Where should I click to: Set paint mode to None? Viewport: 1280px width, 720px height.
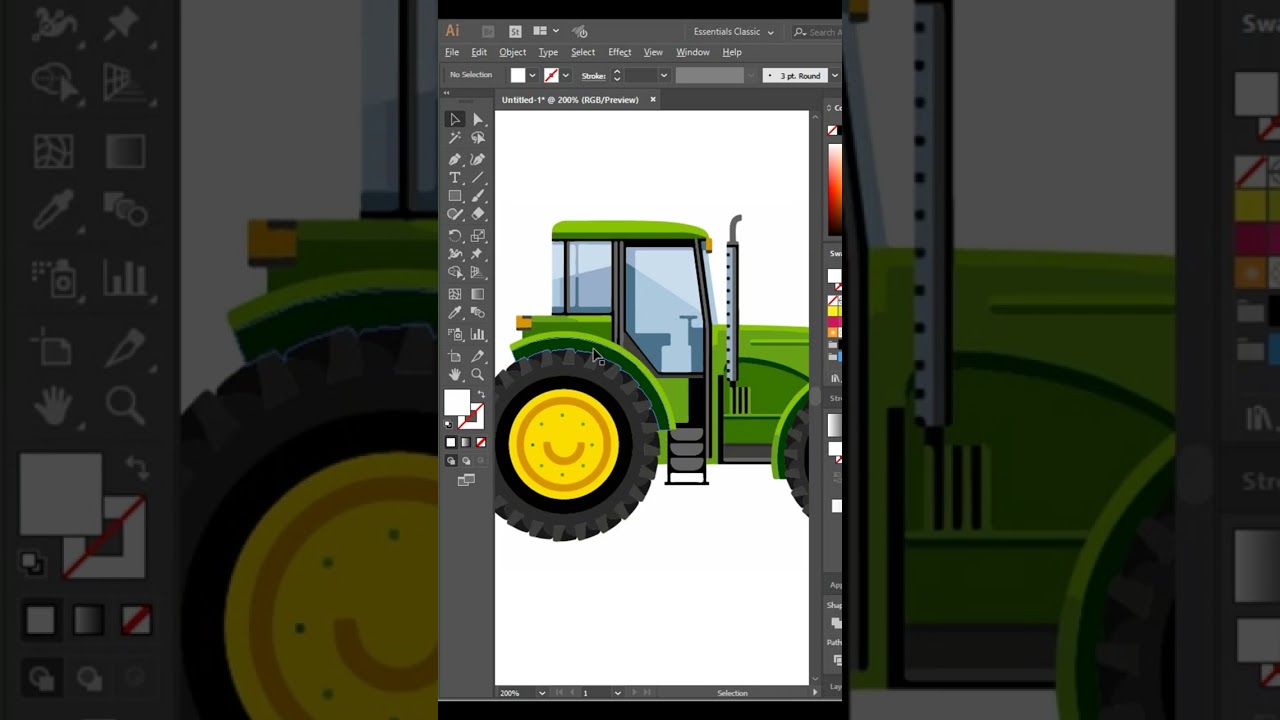481,442
